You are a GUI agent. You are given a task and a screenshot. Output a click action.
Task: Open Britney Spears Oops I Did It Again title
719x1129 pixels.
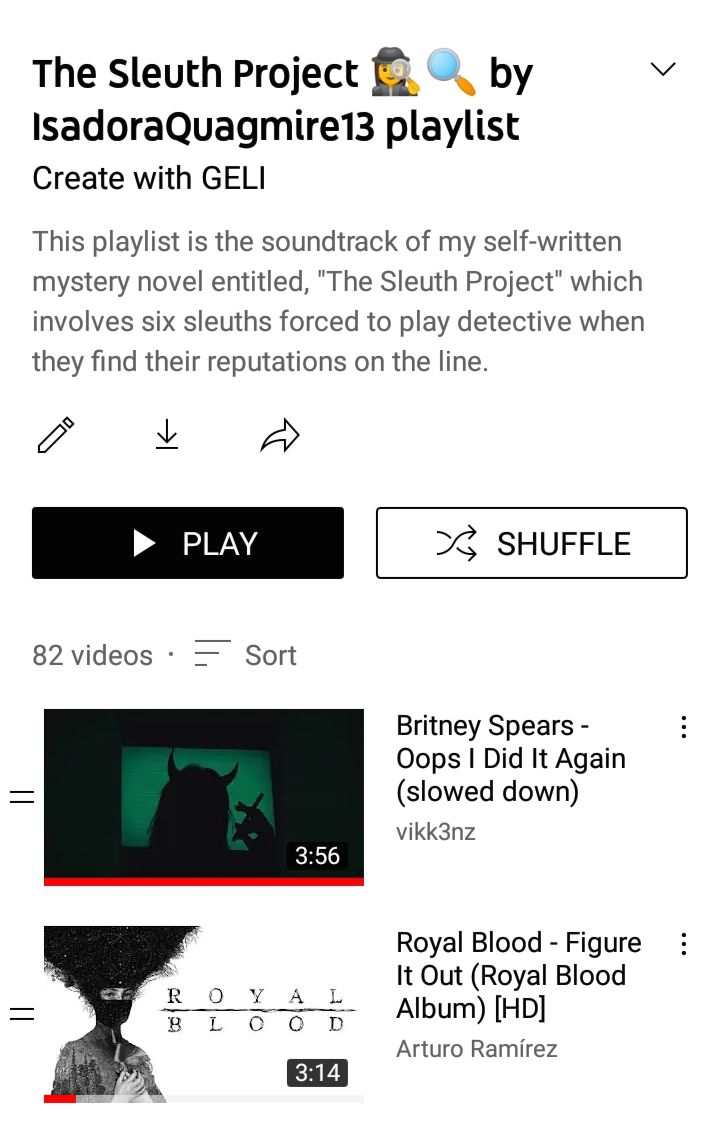point(510,759)
